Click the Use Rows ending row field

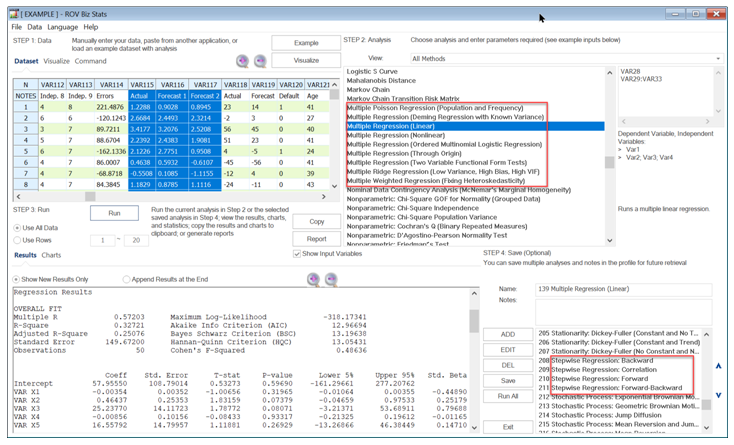coord(136,241)
